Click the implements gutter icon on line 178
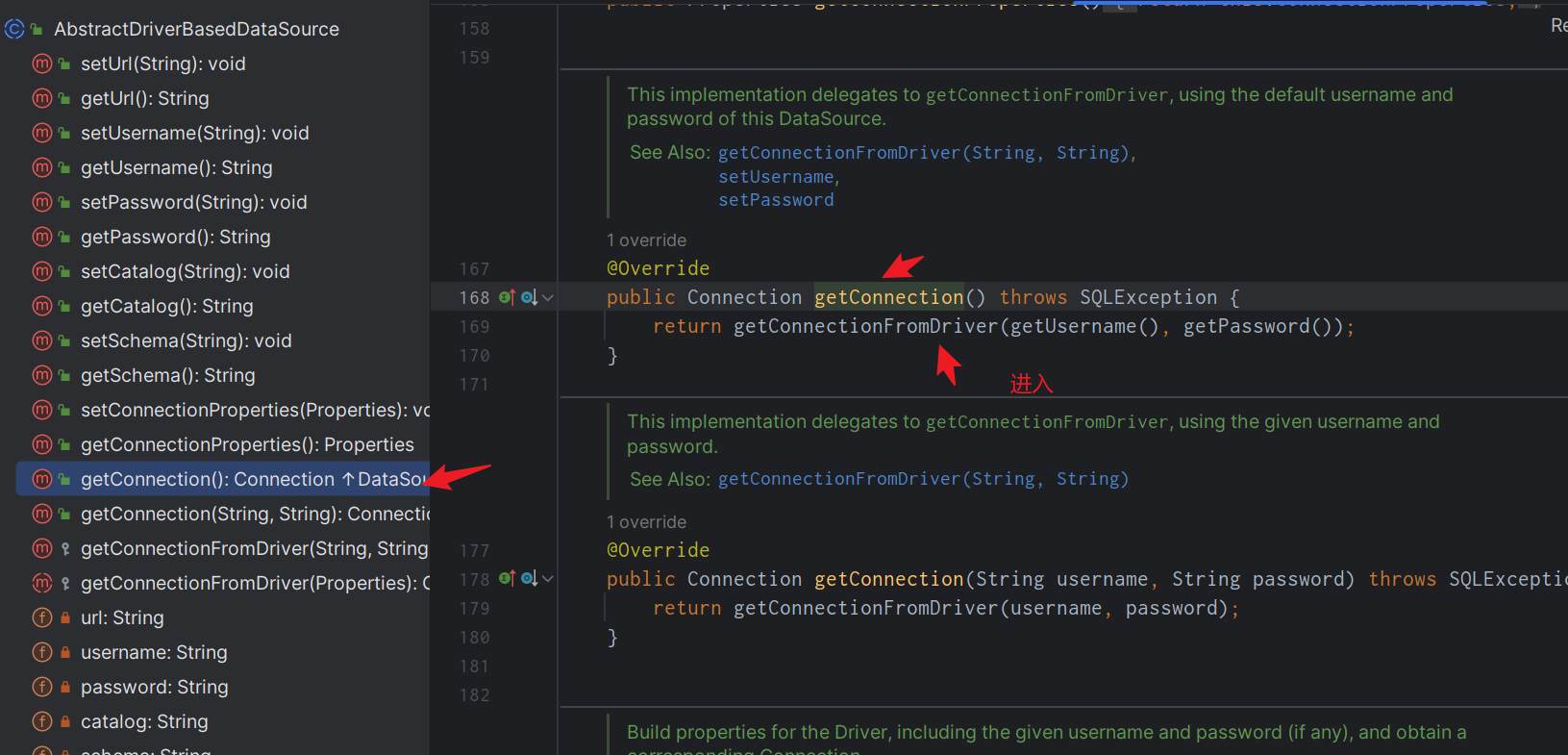 507,579
